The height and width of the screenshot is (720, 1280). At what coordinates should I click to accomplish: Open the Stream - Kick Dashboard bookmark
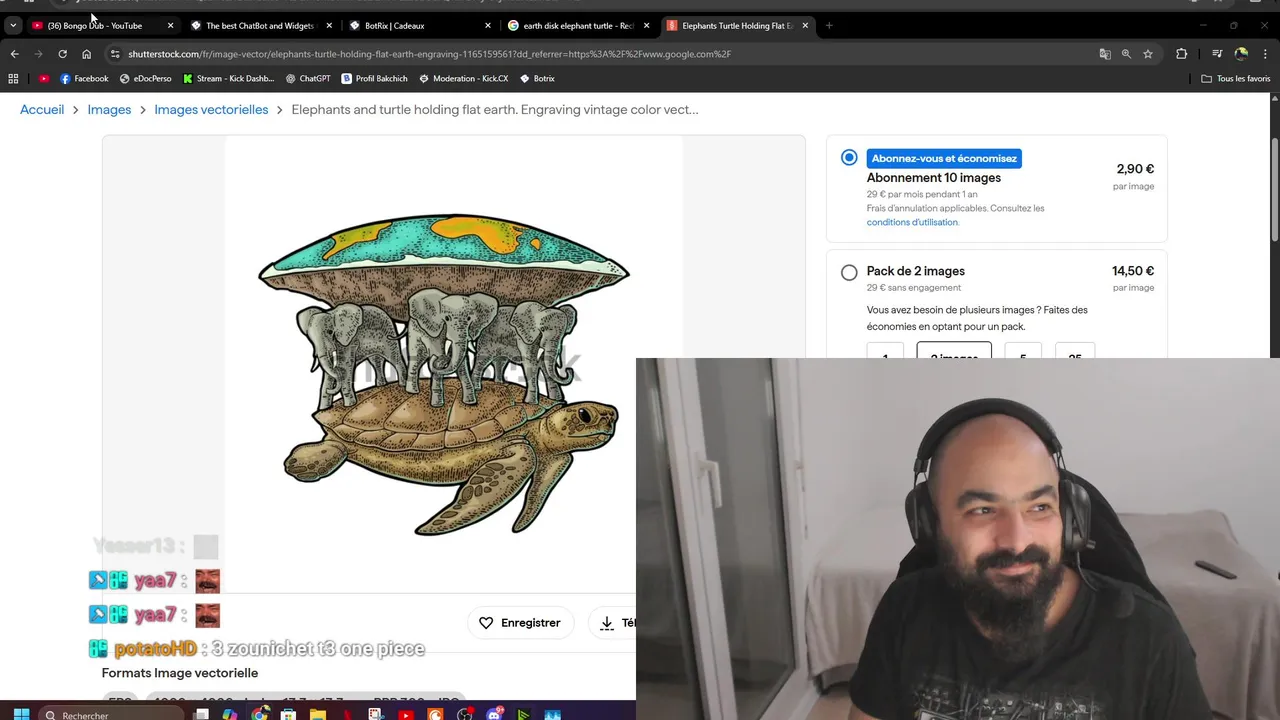[x=228, y=78]
